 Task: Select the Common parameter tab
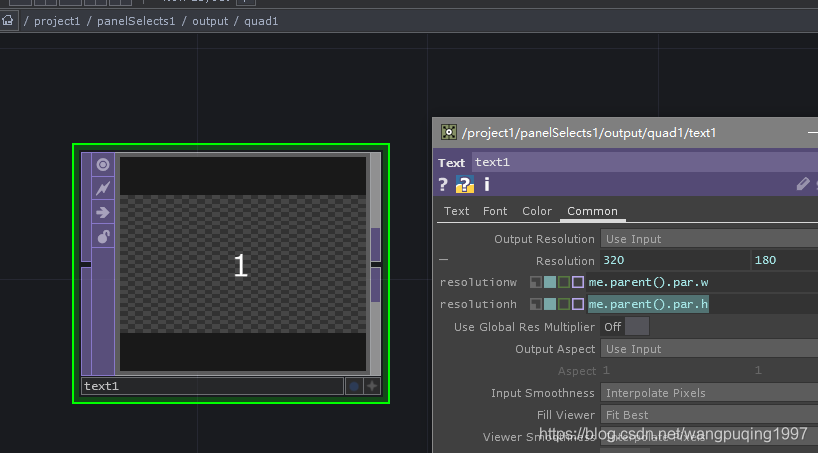tap(592, 211)
